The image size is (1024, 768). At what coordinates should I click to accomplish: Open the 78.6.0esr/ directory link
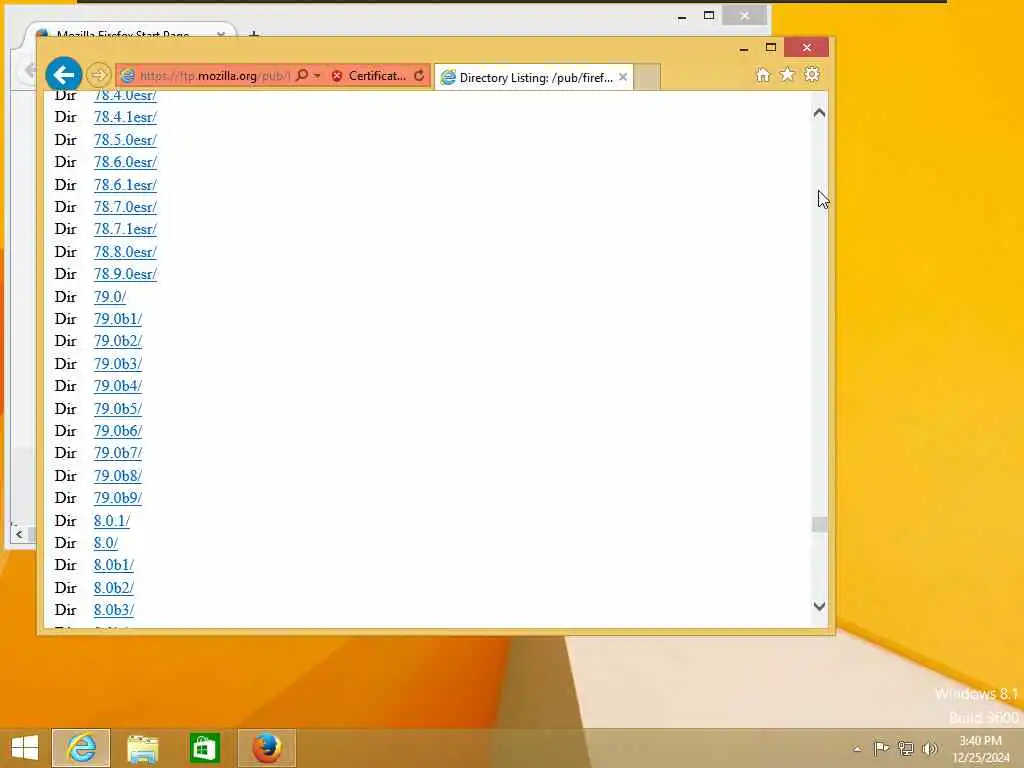tap(125, 162)
